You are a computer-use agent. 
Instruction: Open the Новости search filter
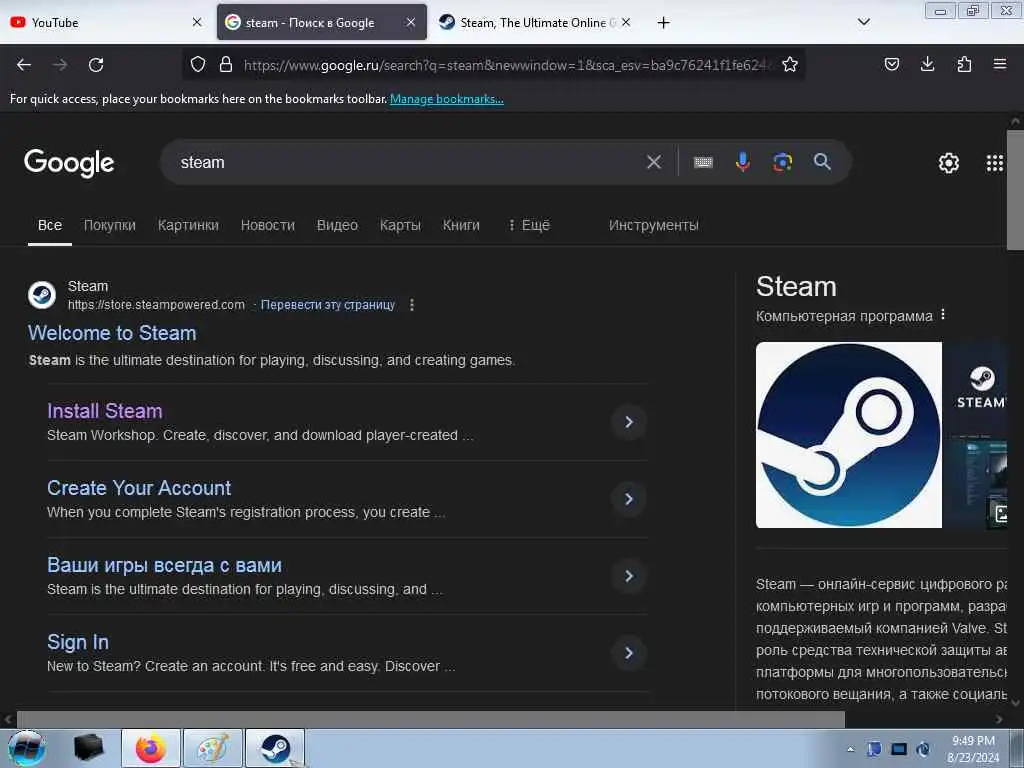click(268, 225)
